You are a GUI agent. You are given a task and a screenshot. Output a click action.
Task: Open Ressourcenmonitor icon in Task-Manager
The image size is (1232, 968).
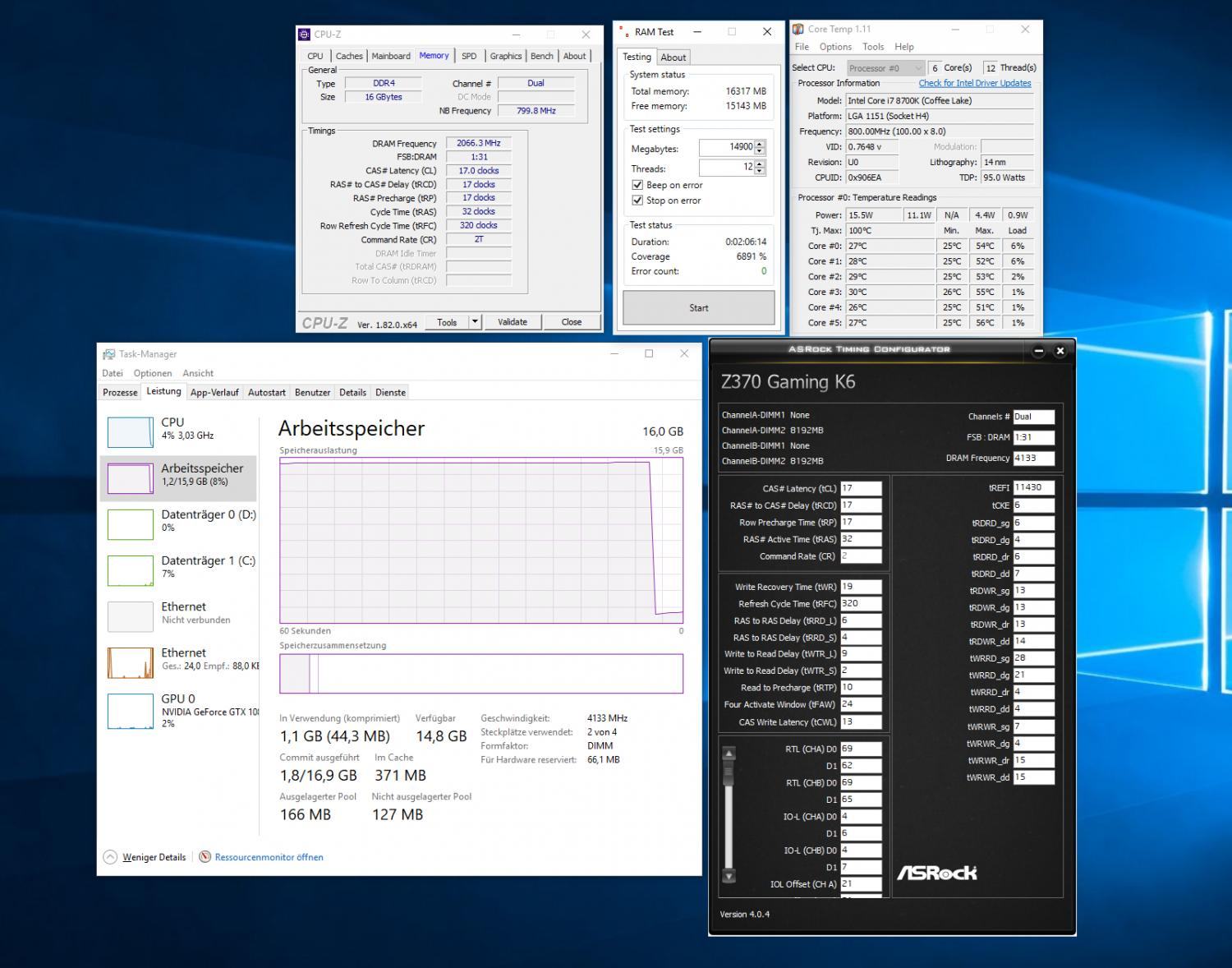pos(205,857)
